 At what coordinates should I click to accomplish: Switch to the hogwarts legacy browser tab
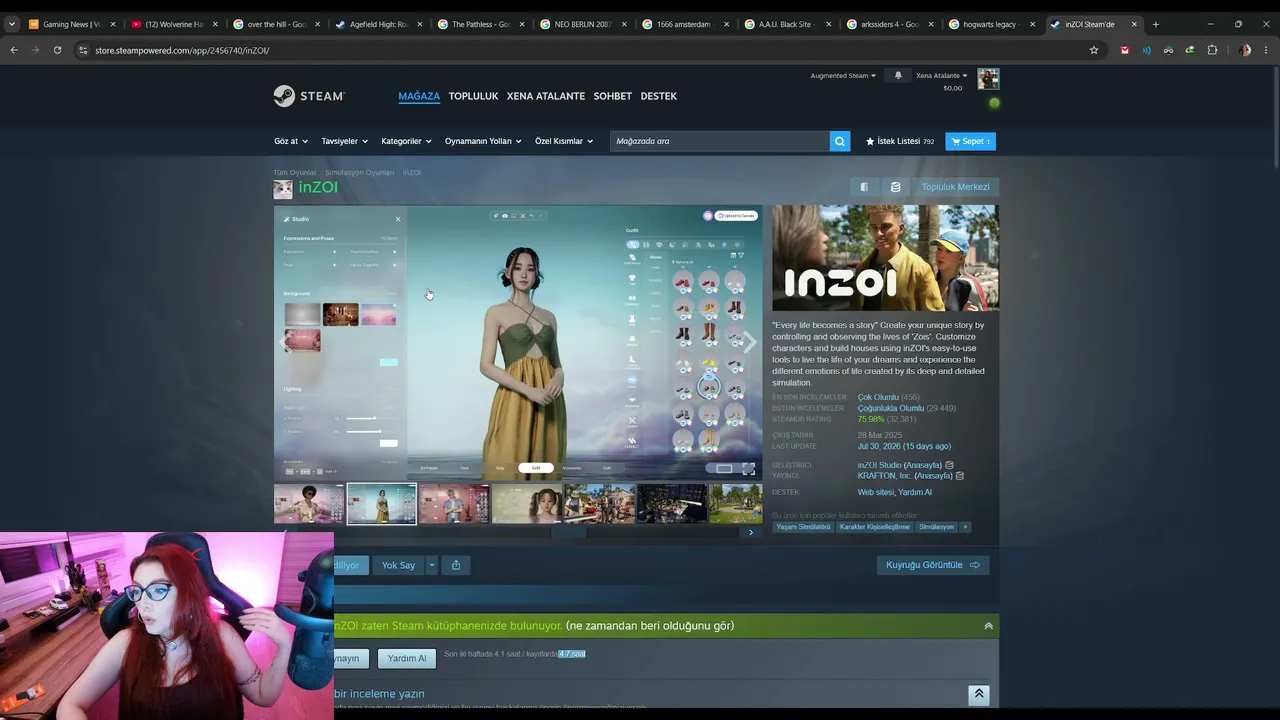991,24
